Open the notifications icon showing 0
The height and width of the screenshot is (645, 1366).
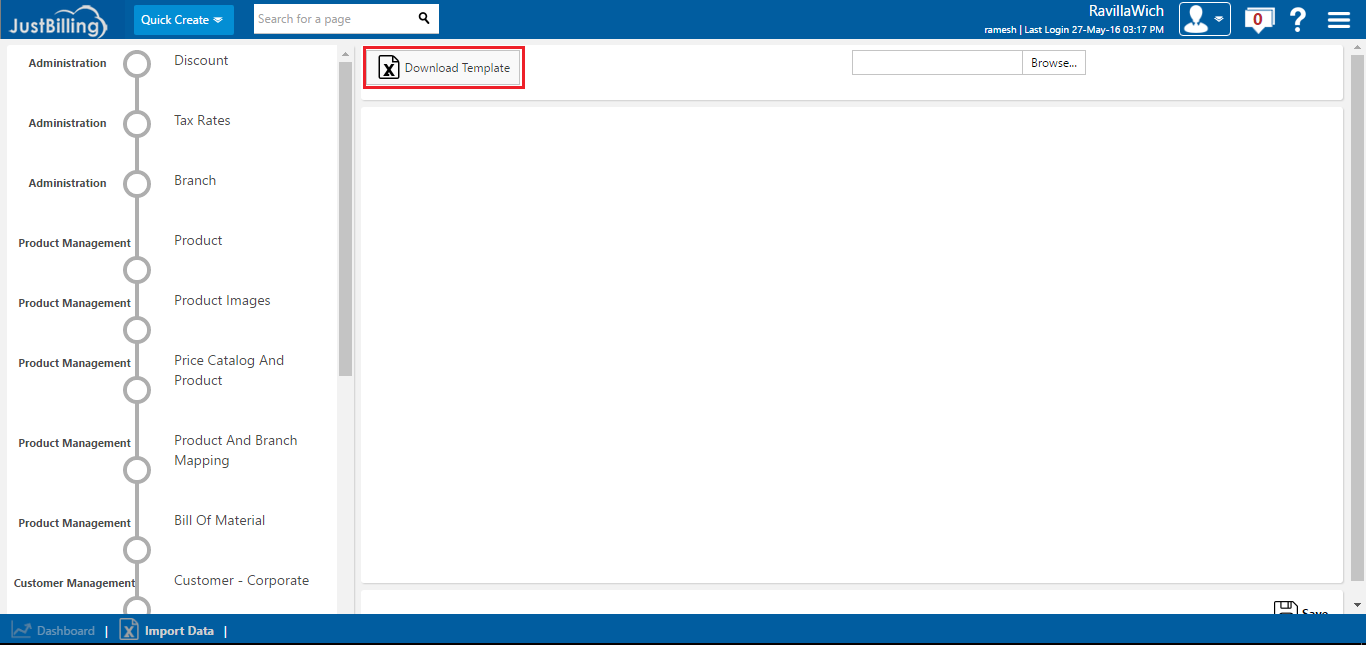(1258, 19)
